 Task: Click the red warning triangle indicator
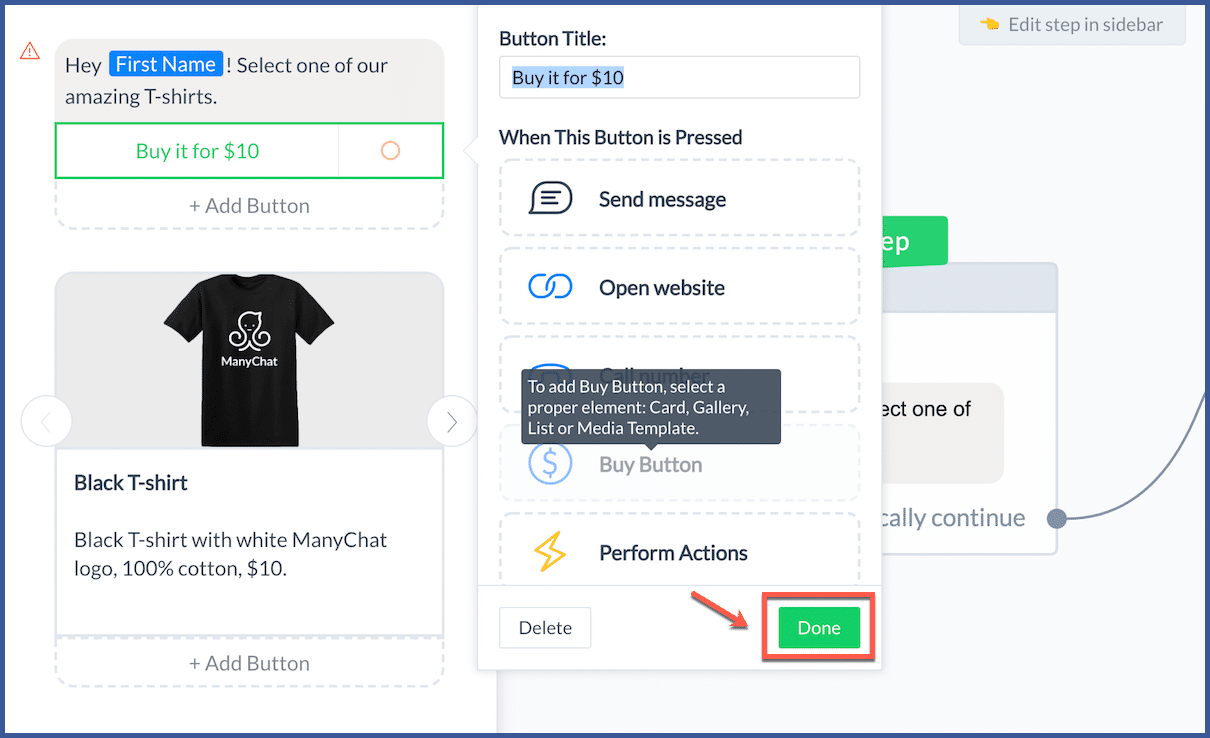click(x=29, y=49)
